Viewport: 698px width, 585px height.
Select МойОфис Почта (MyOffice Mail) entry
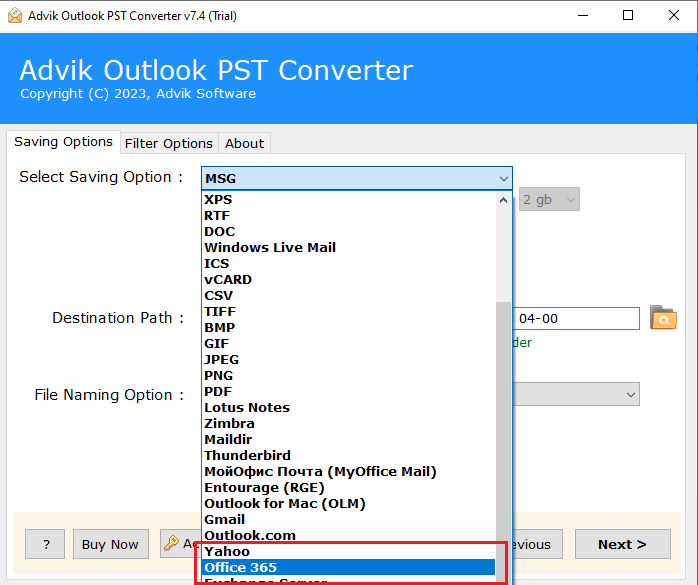pos(349,472)
